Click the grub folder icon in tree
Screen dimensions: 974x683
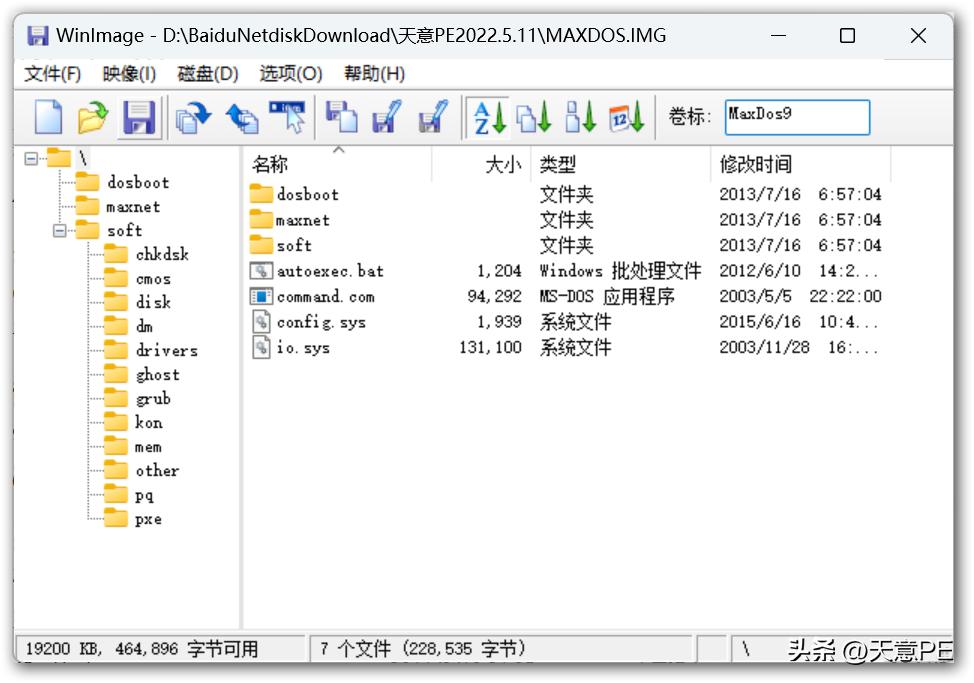coord(116,398)
